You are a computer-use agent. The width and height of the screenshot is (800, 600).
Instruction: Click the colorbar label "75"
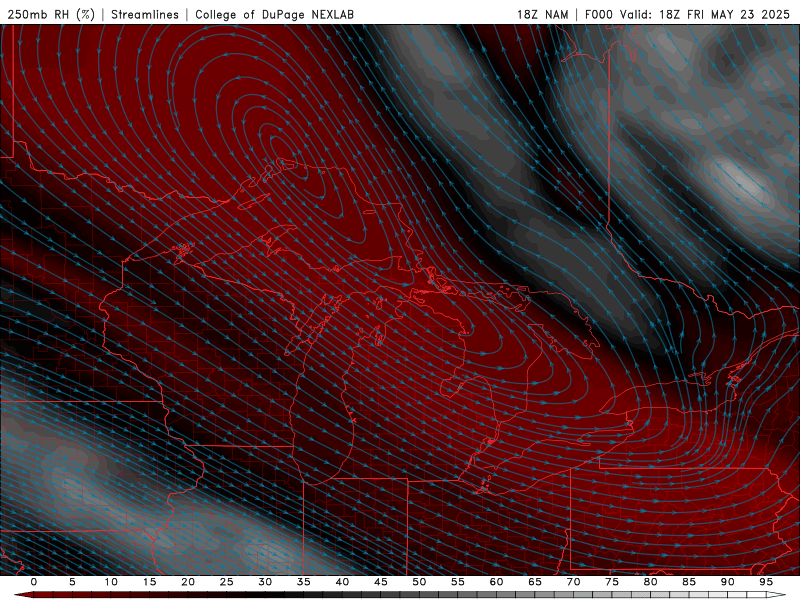point(612,582)
